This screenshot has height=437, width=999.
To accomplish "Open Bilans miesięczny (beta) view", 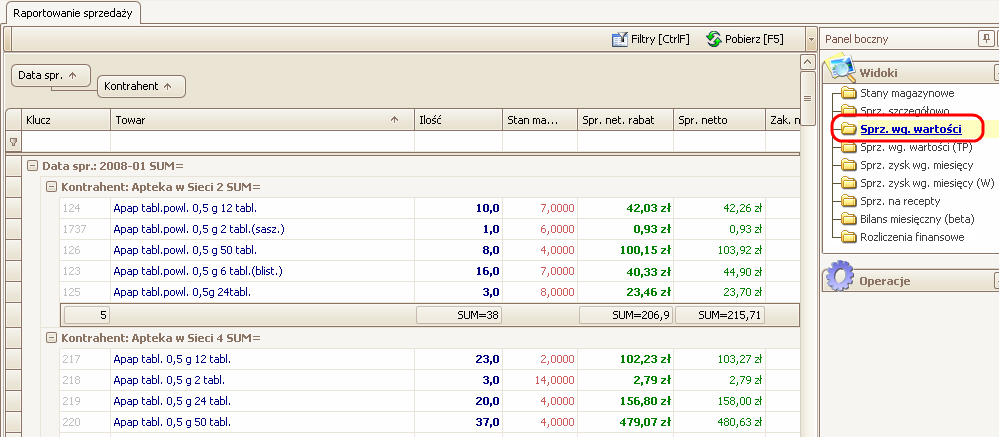I will 917,219.
